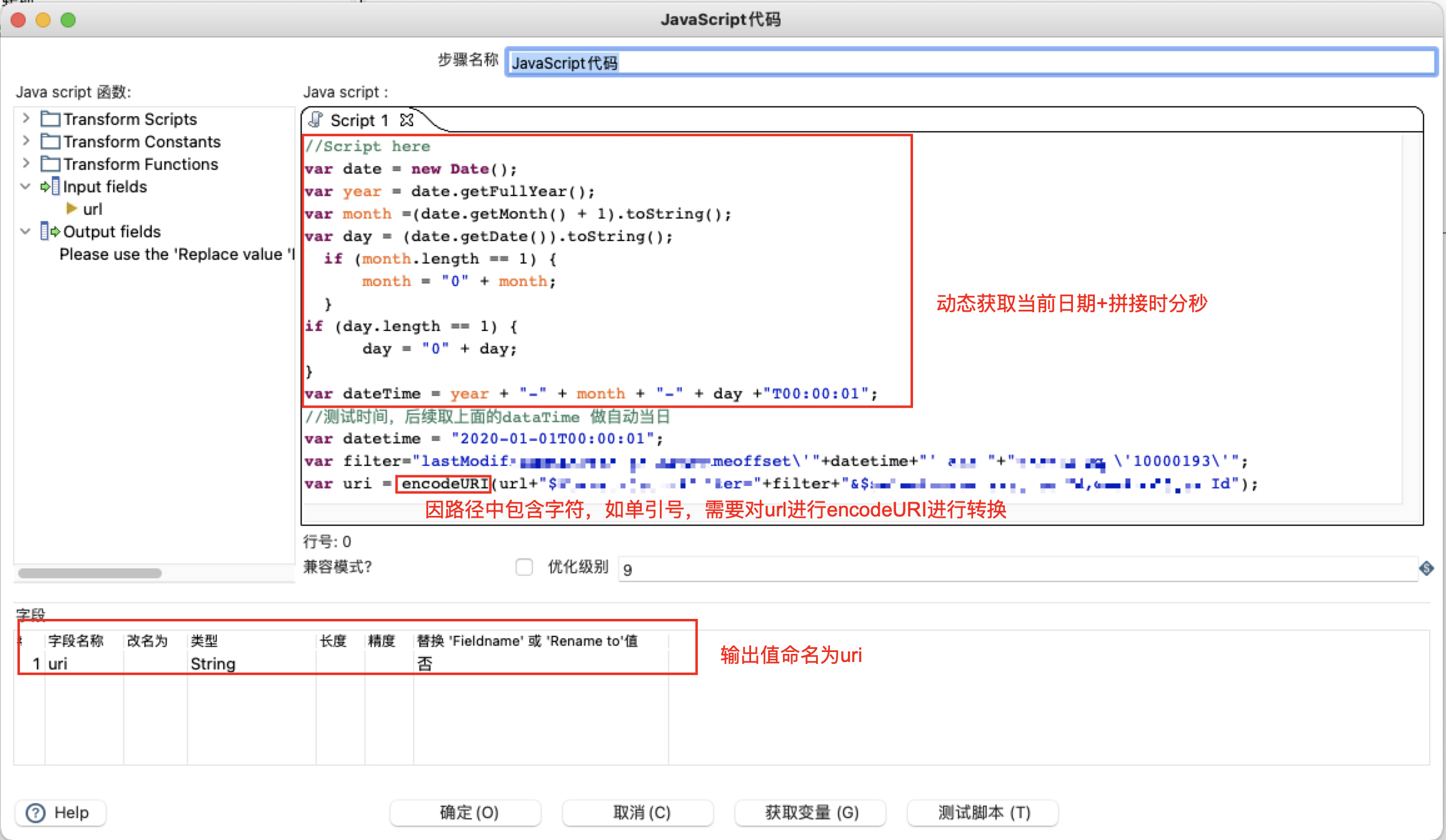The image size is (1446, 840).
Task: Toggle the 兼容模式 checkbox
Action: (x=524, y=566)
